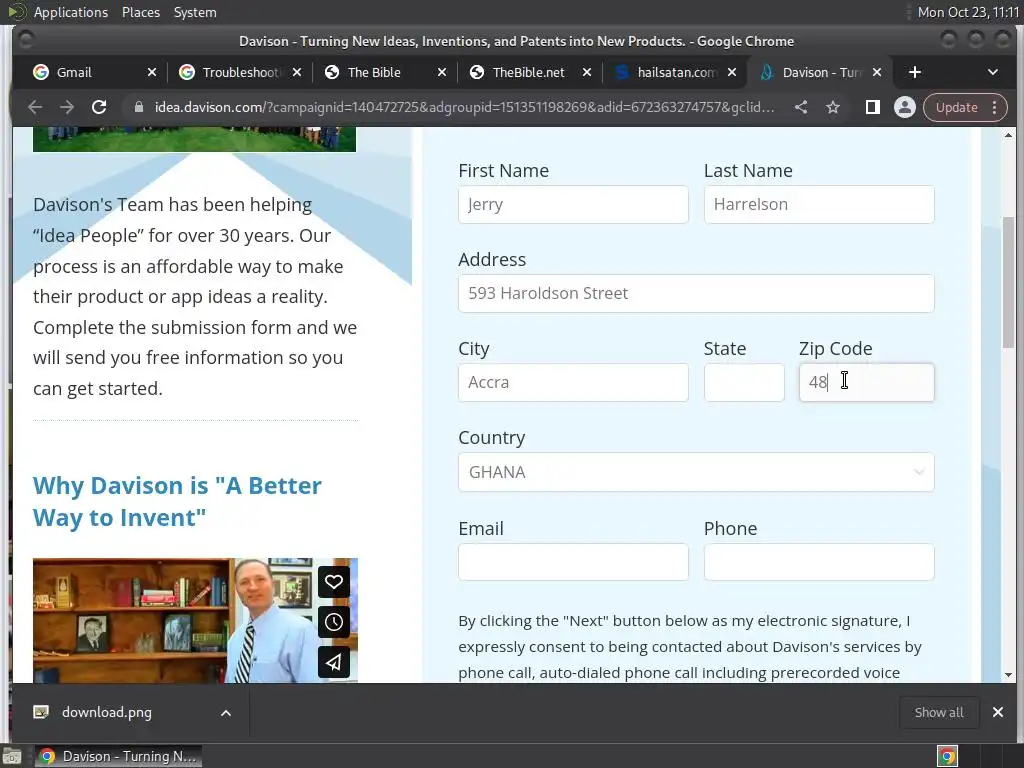Open the tab search dropdown chevron
This screenshot has width=1024, height=768.
click(x=993, y=72)
